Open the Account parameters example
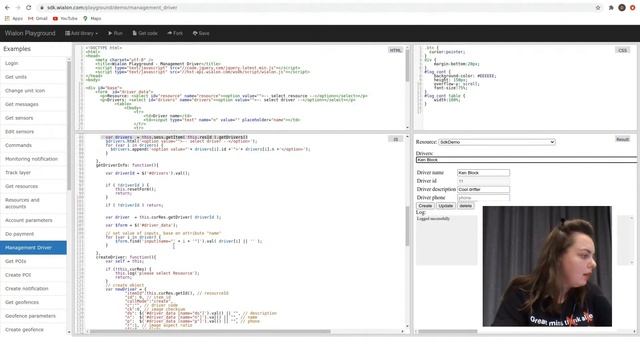Viewport: 640px width, 360px height. click(33, 220)
